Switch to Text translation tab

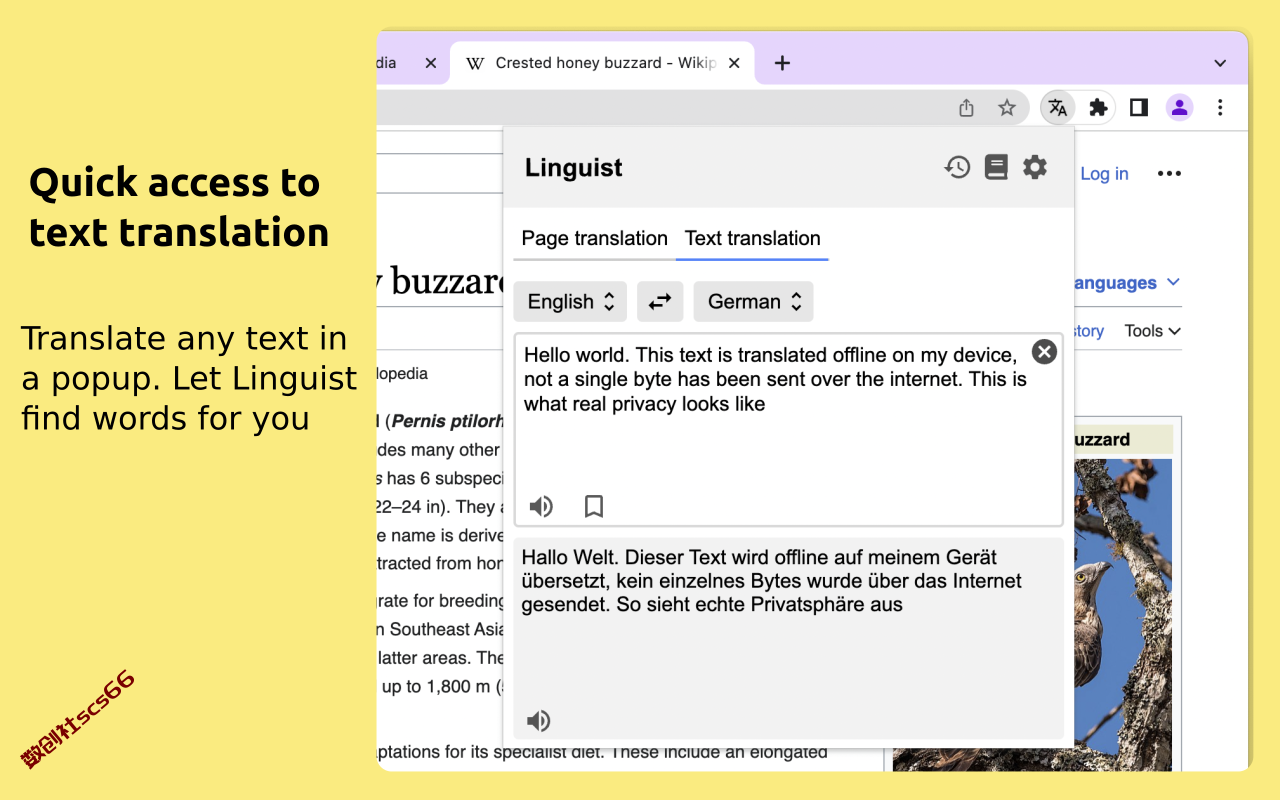(752, 238)
